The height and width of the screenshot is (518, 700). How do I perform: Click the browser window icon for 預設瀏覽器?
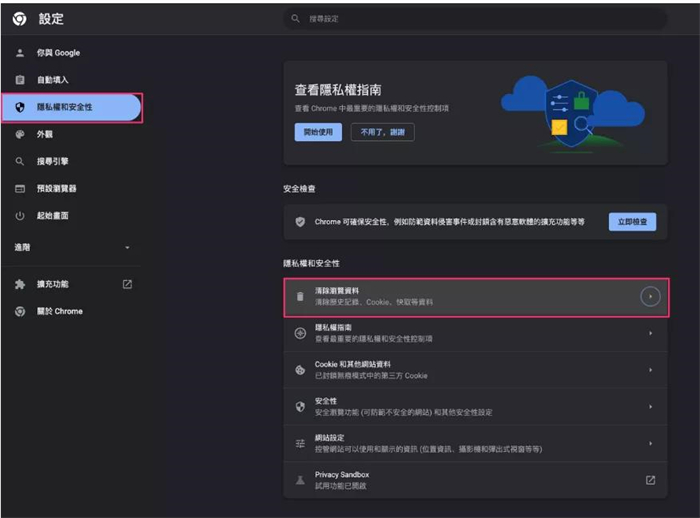tap(20, 188)
